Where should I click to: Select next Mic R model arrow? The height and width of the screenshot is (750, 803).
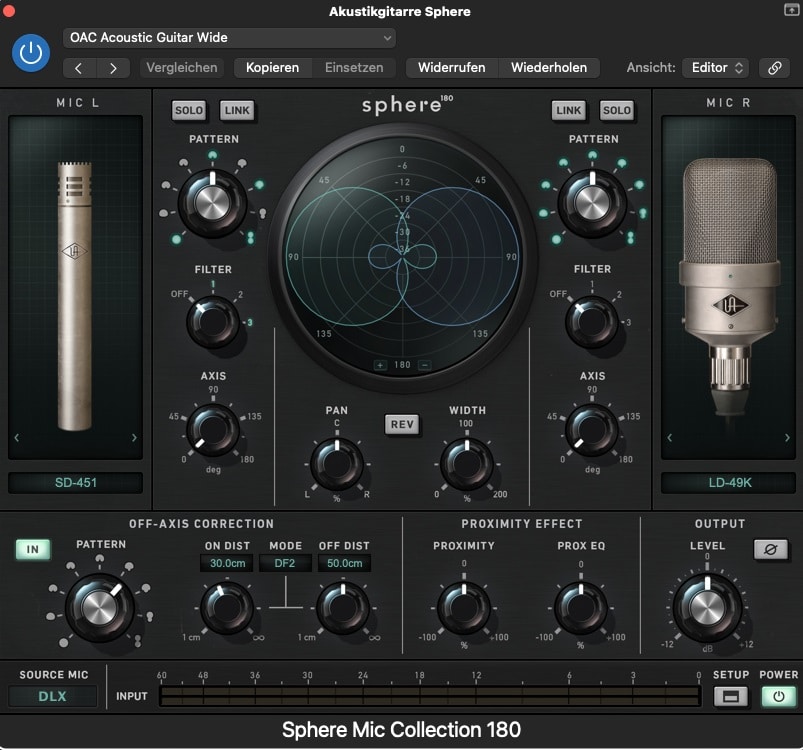point(787,438)
